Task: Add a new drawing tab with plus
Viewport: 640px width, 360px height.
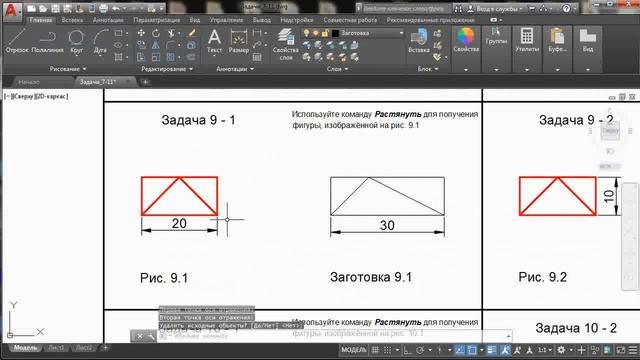Action: [145, 82]
